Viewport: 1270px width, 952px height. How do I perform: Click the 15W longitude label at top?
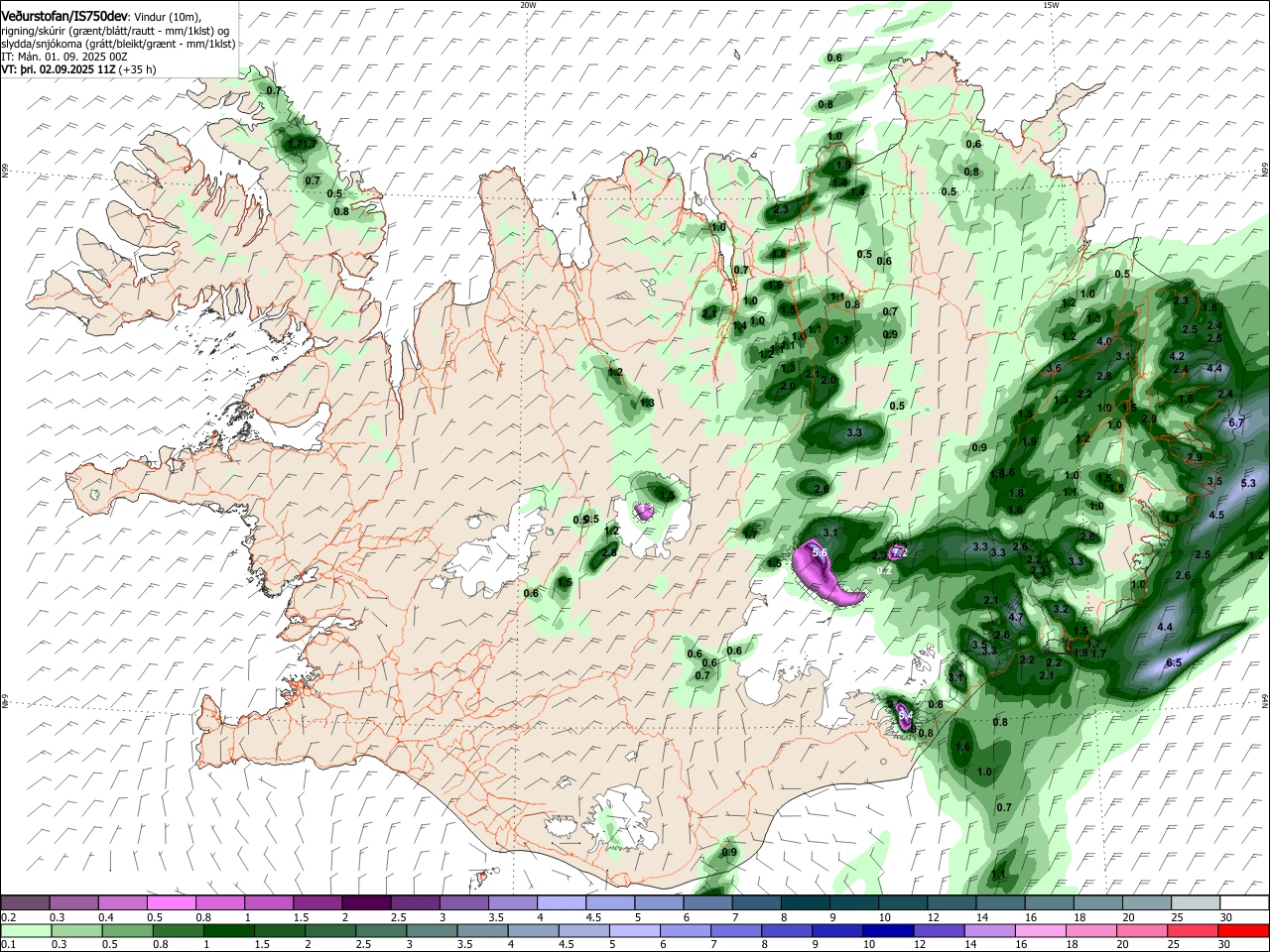[x=1051, y=5]
